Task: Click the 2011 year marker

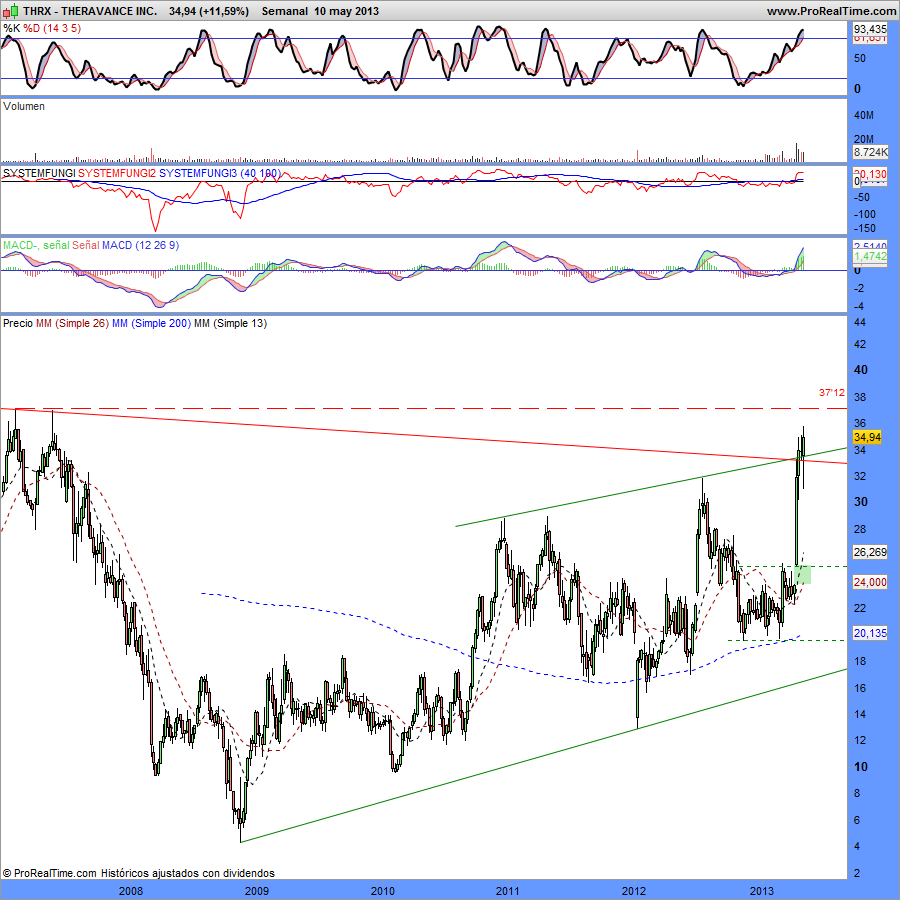Action: coord(507,891)
